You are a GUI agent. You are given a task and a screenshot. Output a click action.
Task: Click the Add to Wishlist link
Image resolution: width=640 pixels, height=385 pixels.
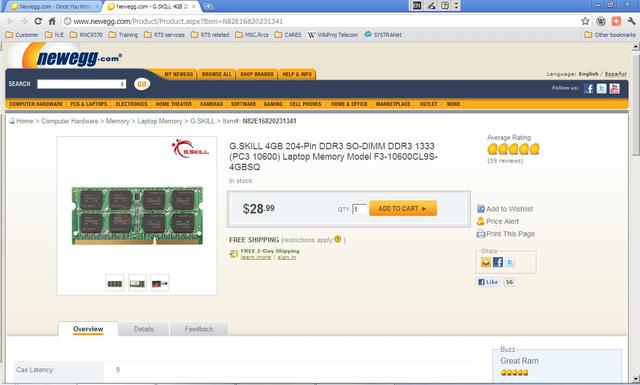point(505,209)
